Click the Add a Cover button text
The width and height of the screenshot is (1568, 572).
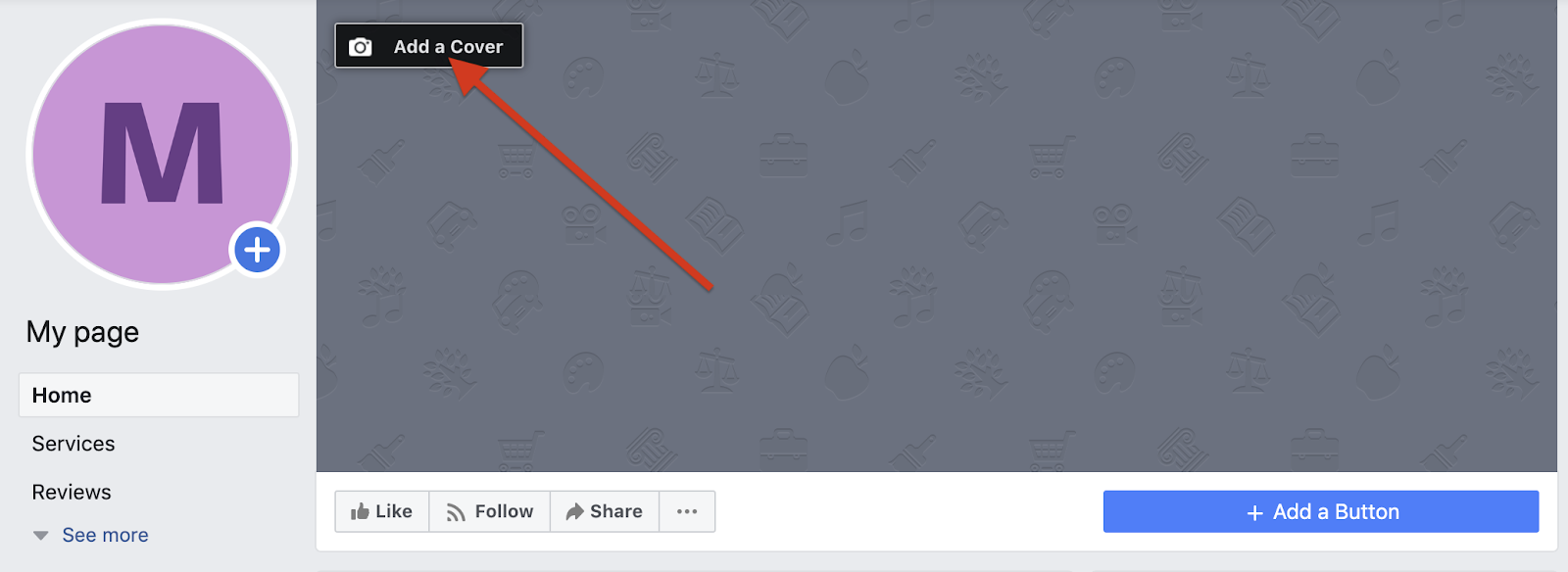click(448, 47)
